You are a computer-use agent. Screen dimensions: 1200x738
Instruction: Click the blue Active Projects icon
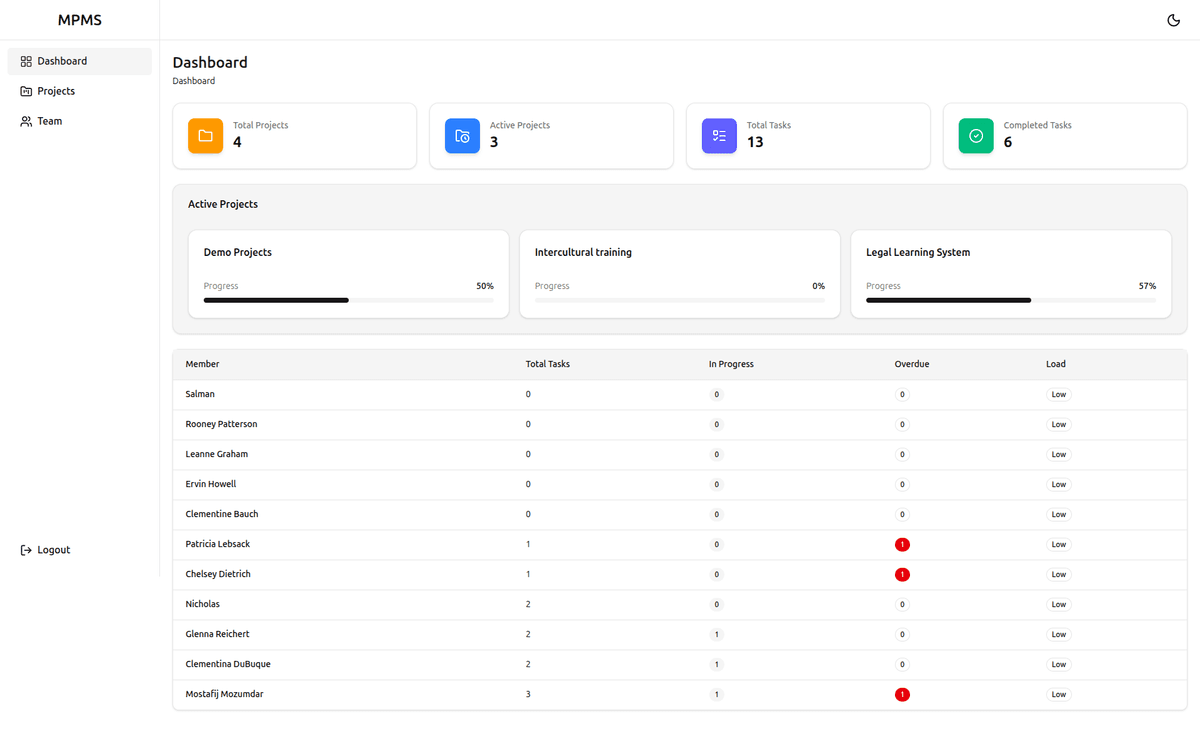point(462,136)
